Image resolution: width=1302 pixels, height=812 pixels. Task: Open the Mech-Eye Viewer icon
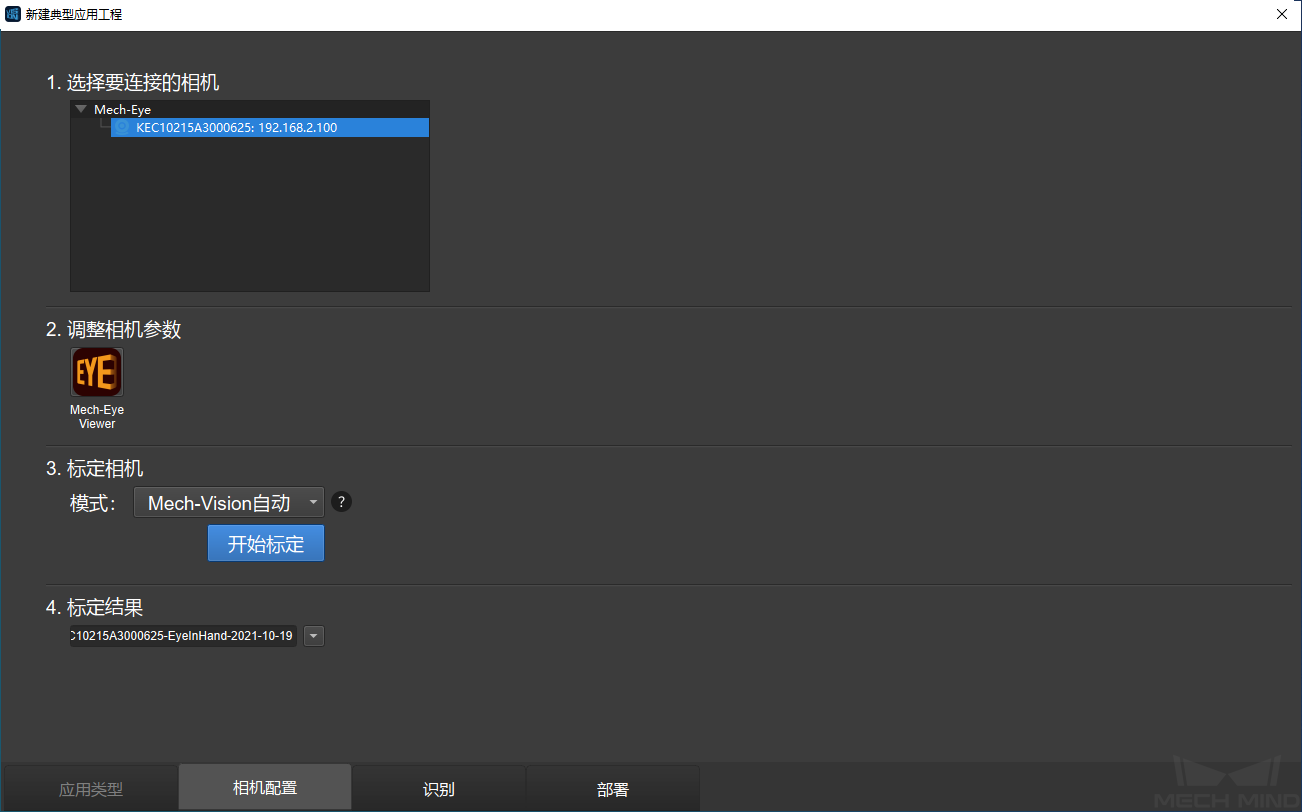tap(97, 372)
